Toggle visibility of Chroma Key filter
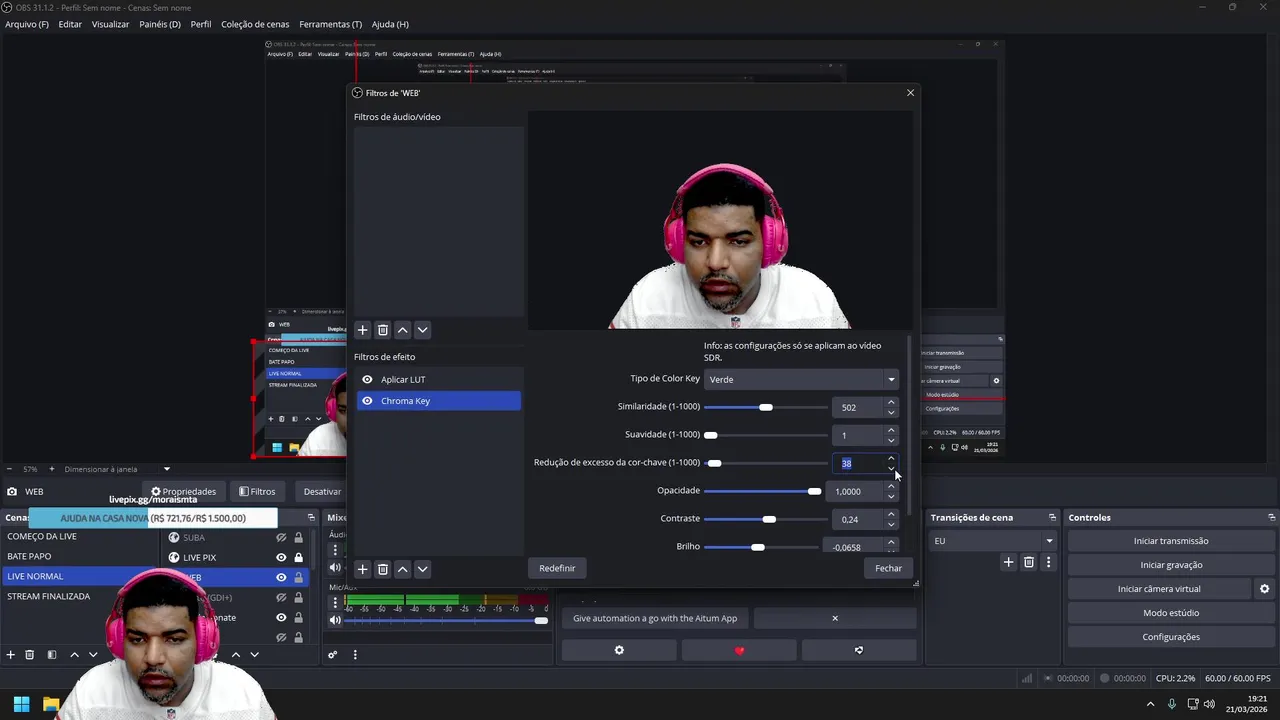 [367, 401]
